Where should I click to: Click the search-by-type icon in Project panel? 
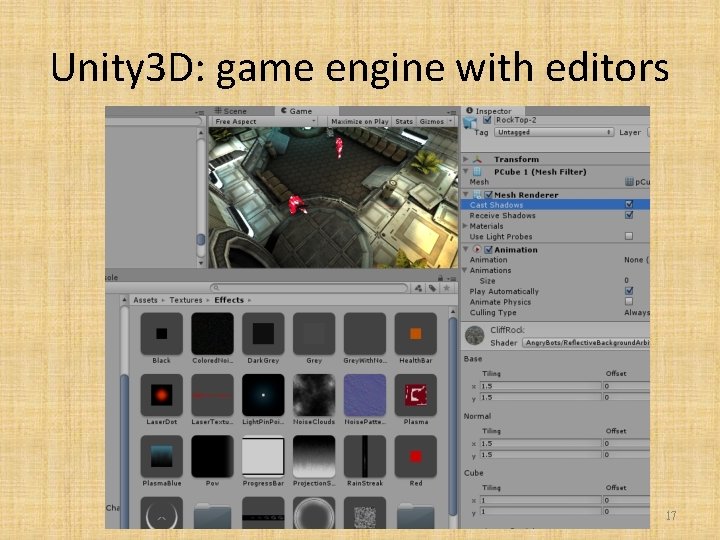418,288
